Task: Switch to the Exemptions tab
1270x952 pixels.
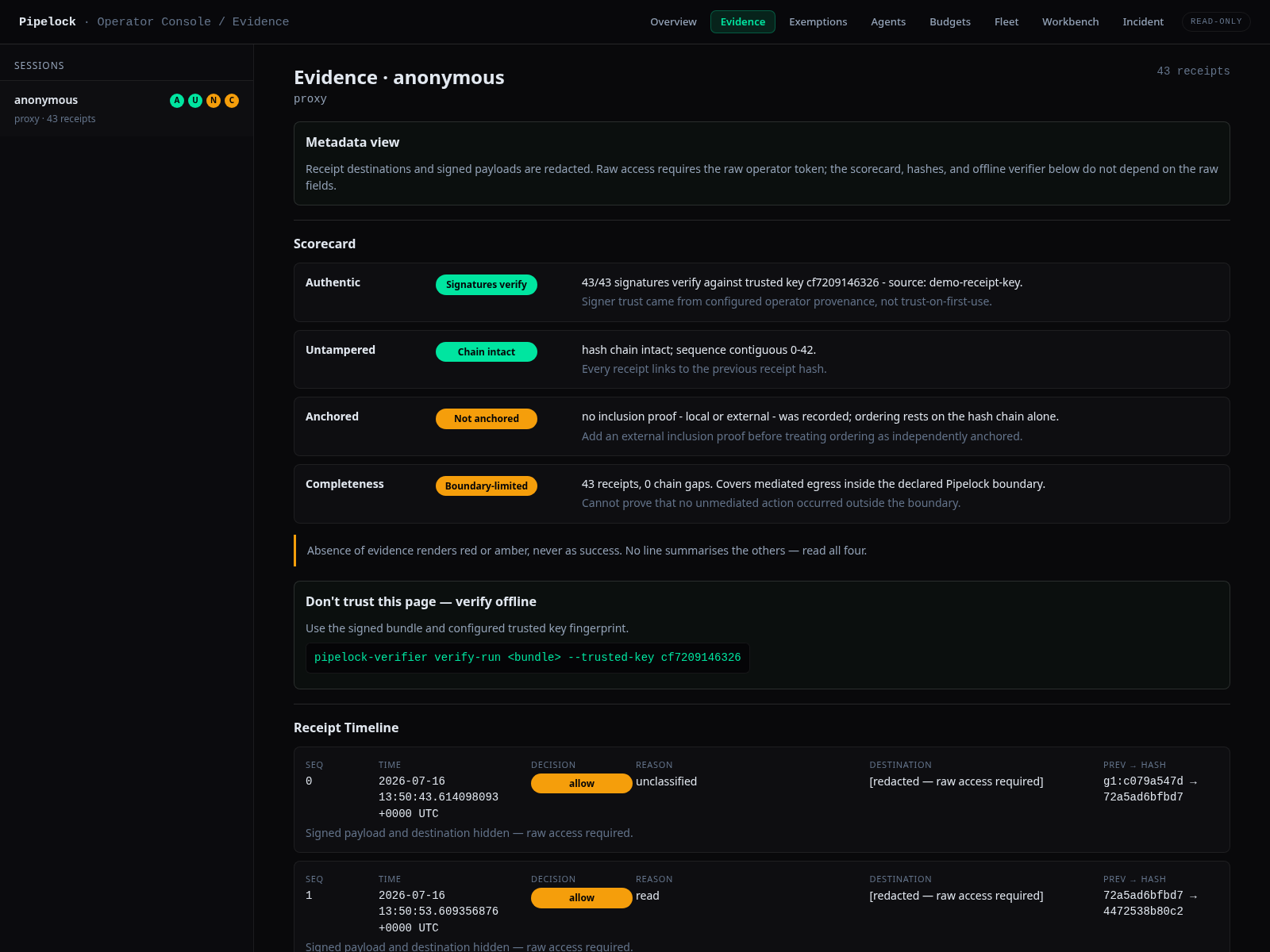Action: 818,22
